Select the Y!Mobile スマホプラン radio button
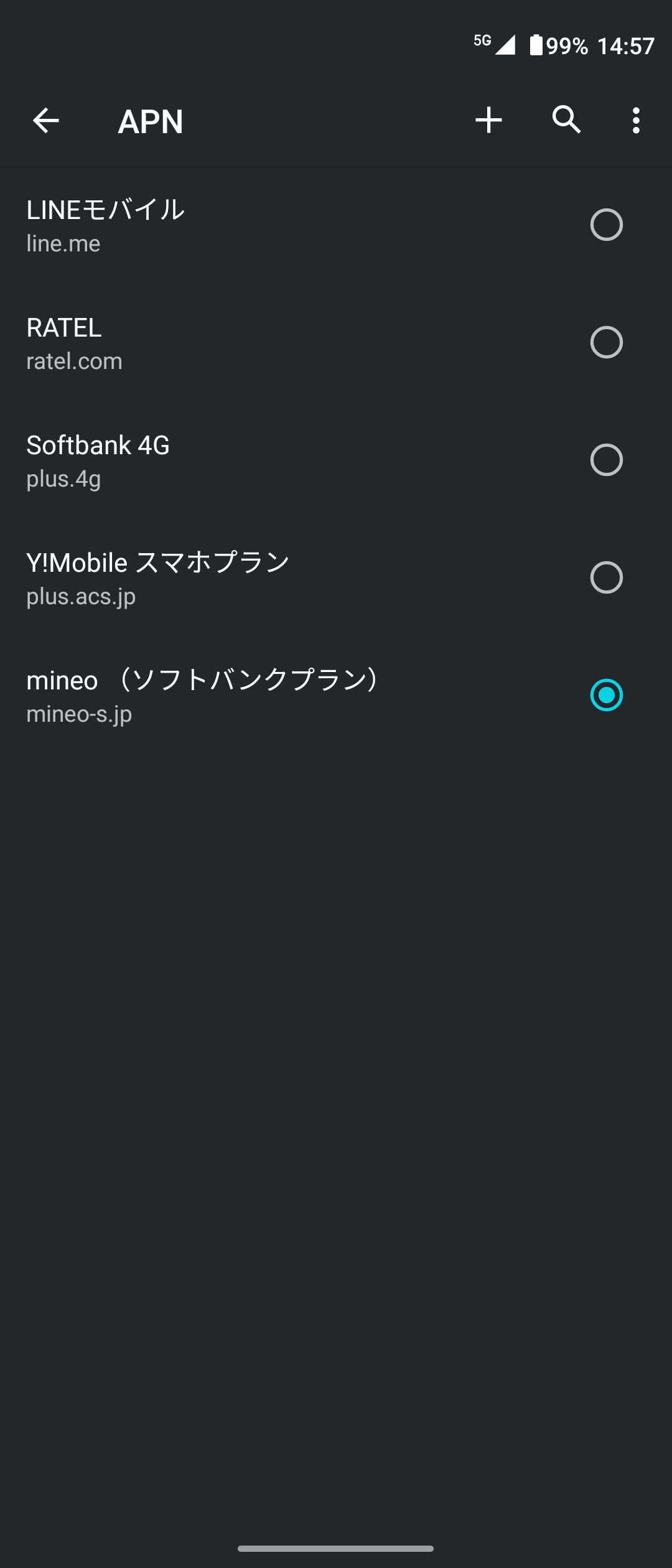The width and height of the screenshot is (672, 1568). (606, 577)
